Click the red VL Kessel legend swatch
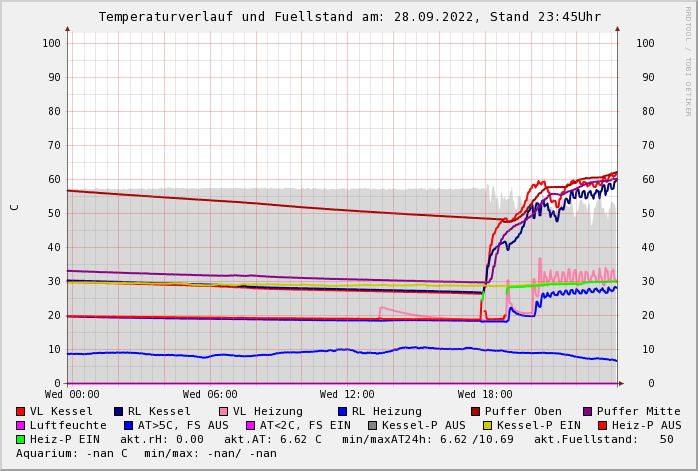The image size is (698, 471). tap(20, 411)
